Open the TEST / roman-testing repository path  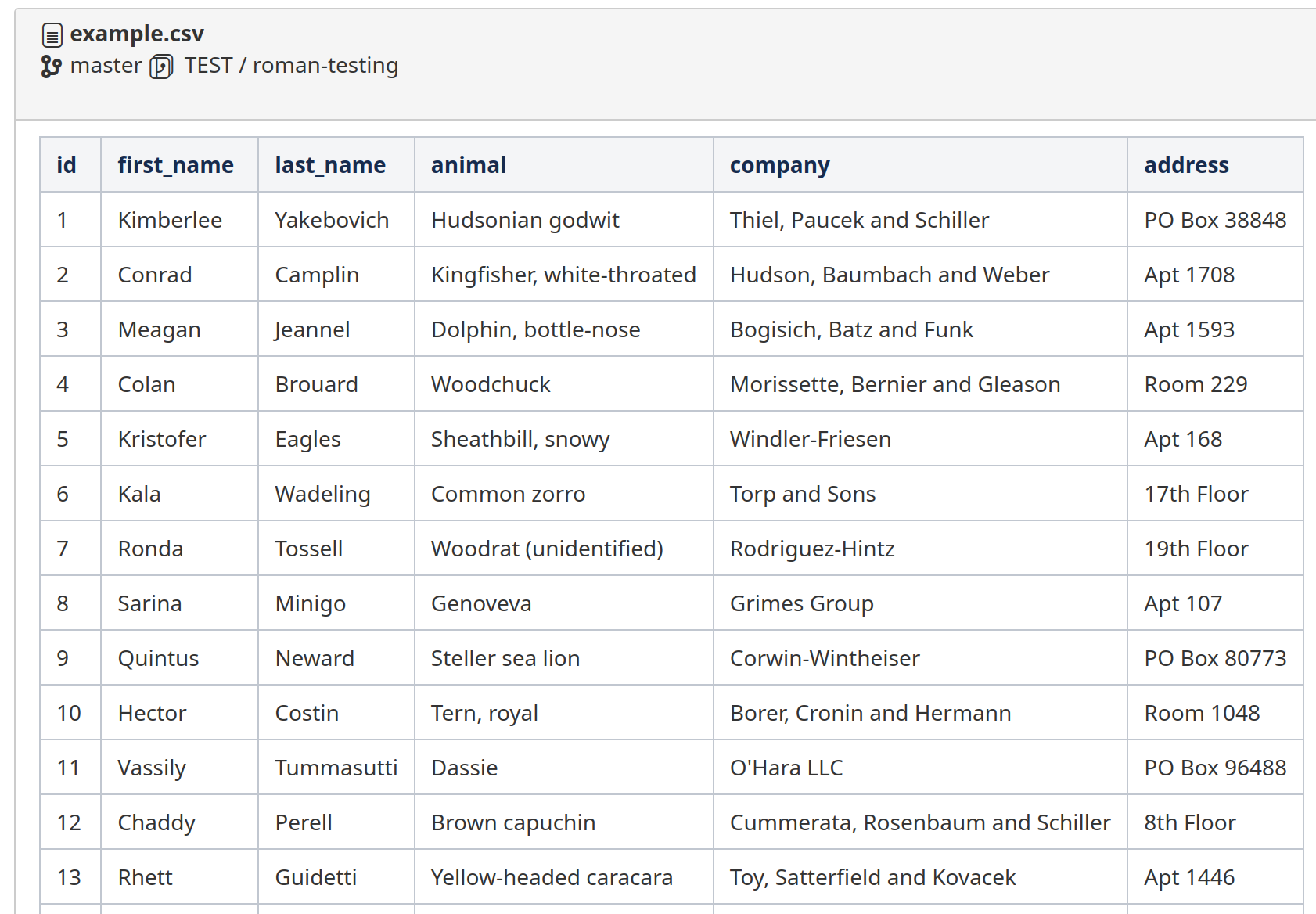[x=291, y=66]
